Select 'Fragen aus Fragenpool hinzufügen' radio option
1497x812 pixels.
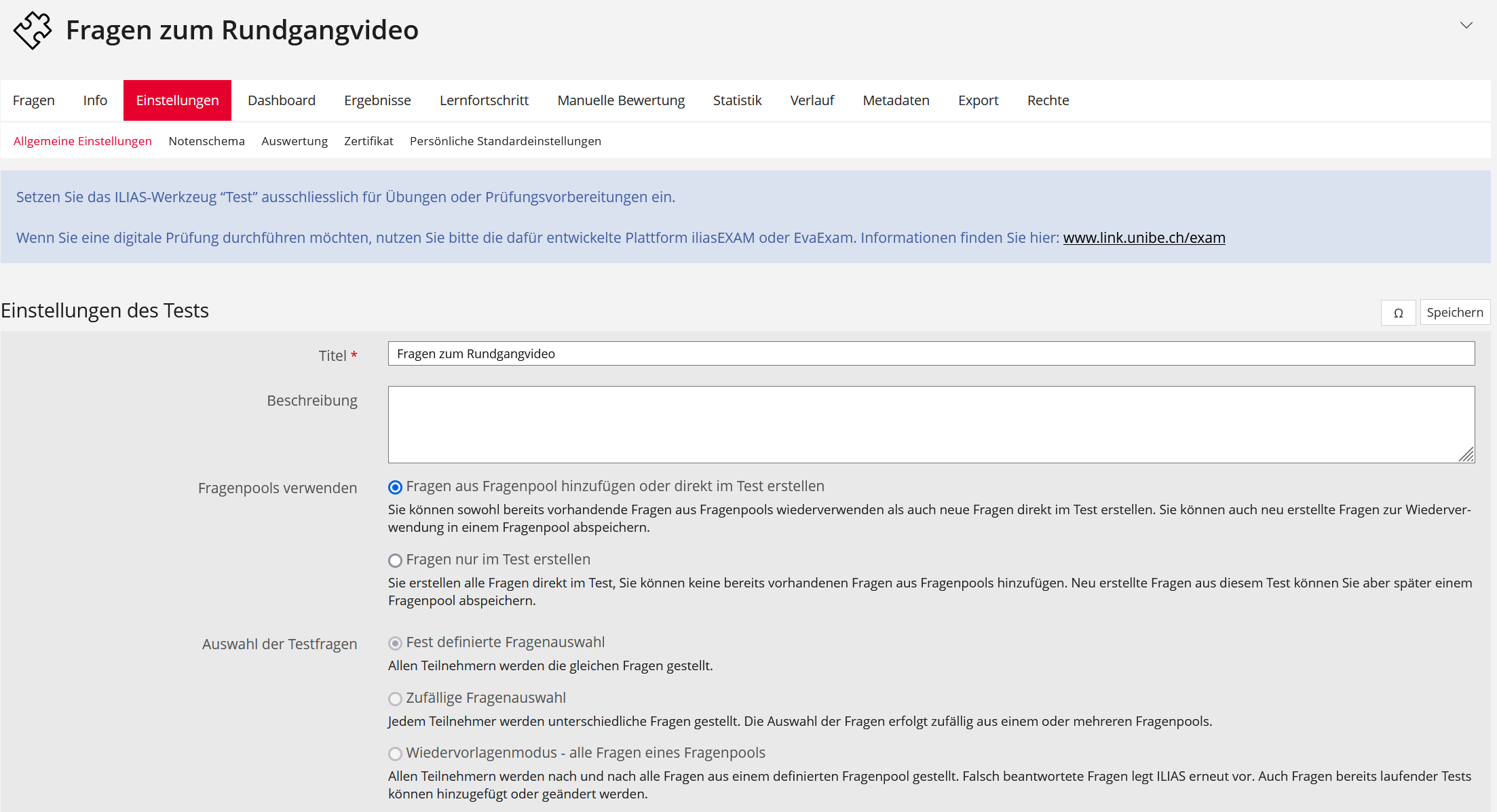(x=395, y=487)
